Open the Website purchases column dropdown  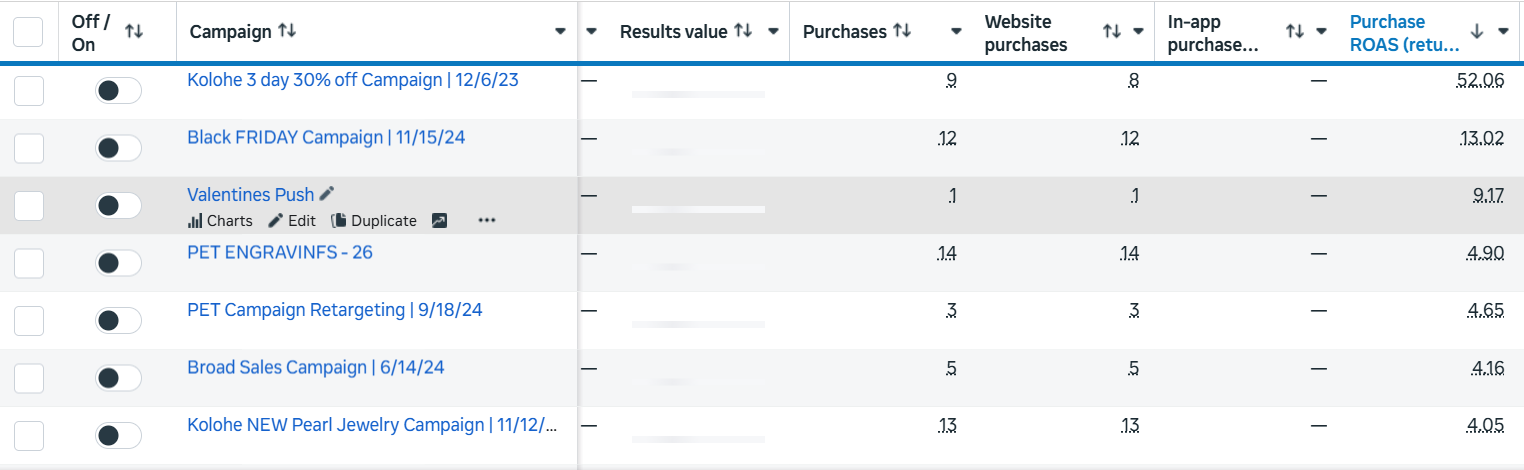click(1139, 32)
